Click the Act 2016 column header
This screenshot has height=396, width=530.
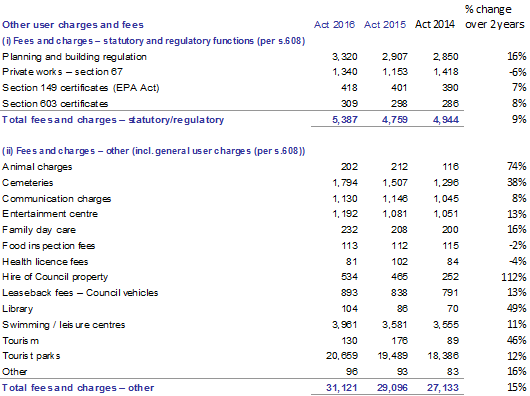click(334, 25)
